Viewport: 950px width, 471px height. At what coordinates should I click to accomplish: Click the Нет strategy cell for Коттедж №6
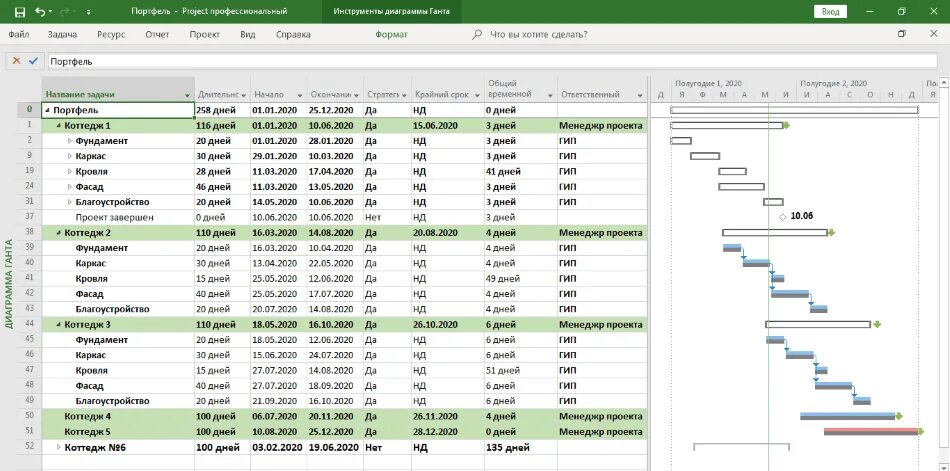[387, 447]
